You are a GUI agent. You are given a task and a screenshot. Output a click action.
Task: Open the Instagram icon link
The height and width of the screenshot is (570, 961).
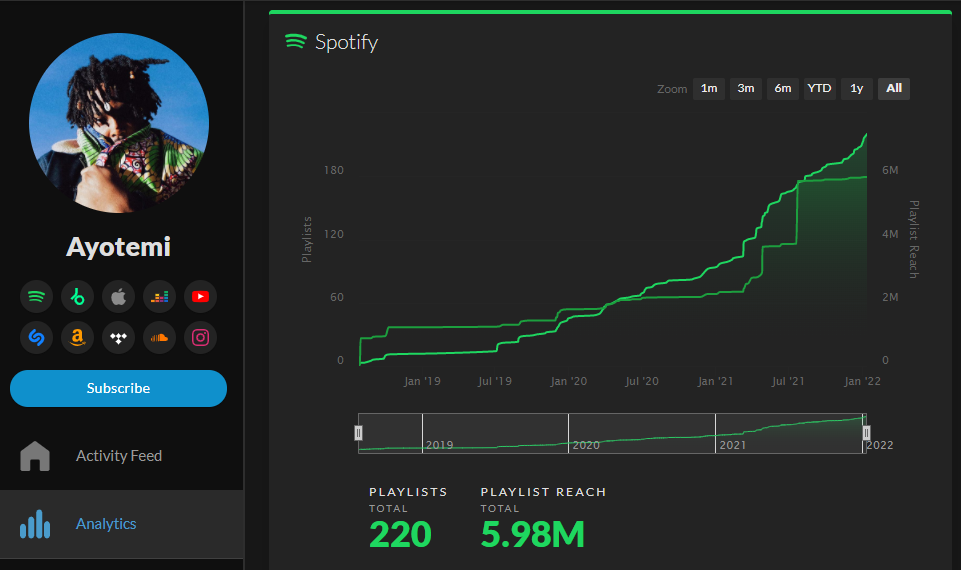click(x=200, y=338)
